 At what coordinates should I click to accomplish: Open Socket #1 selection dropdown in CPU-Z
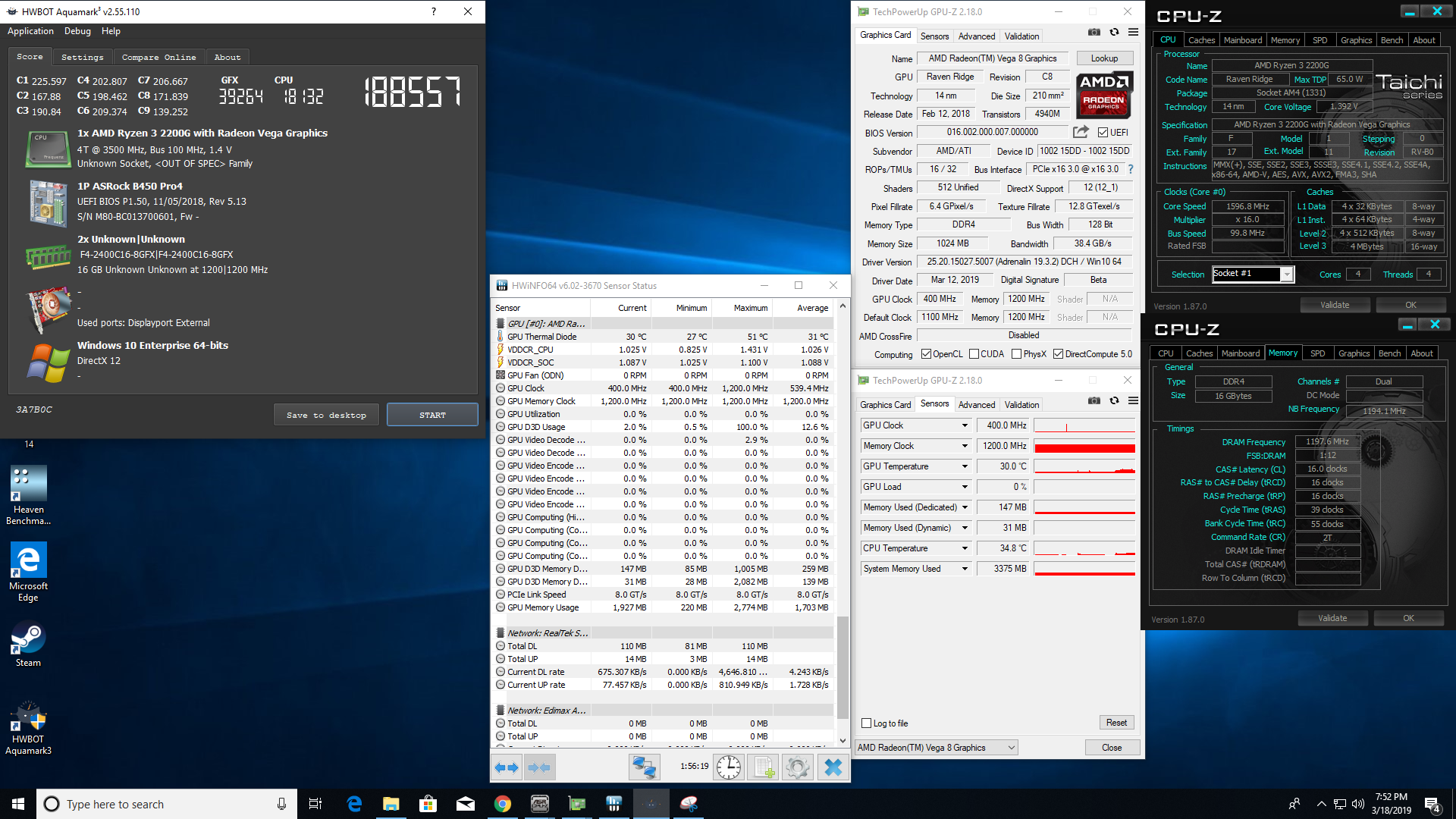tap(1287, 275)
